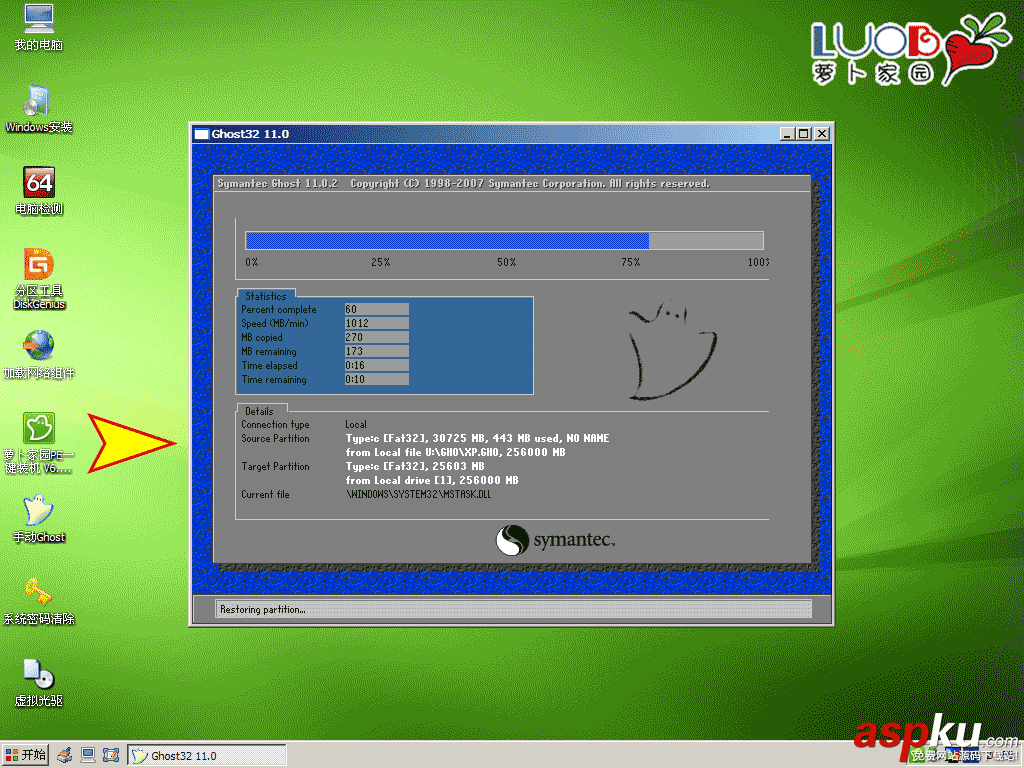Click the Details tab label

point(259,411)
